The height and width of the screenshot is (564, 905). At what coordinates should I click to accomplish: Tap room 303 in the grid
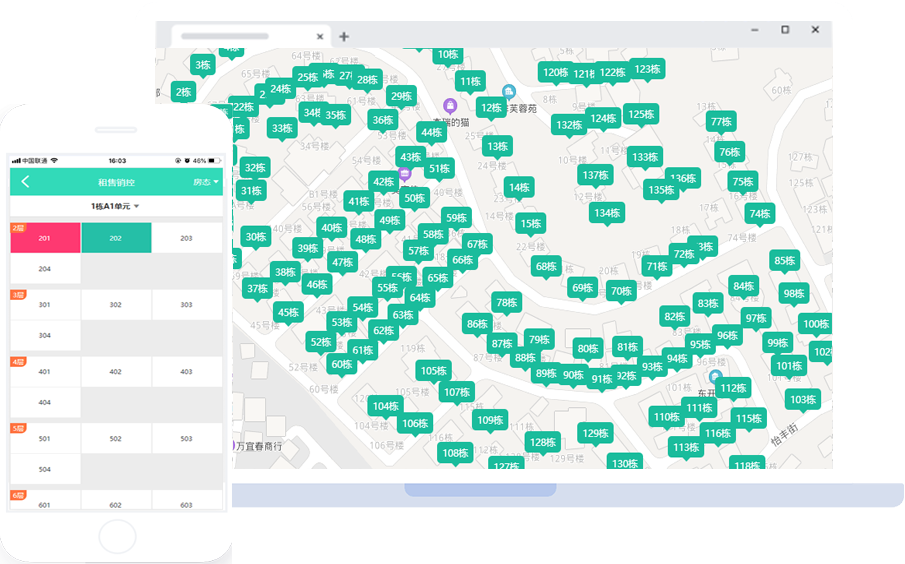(x=187, y=305)
